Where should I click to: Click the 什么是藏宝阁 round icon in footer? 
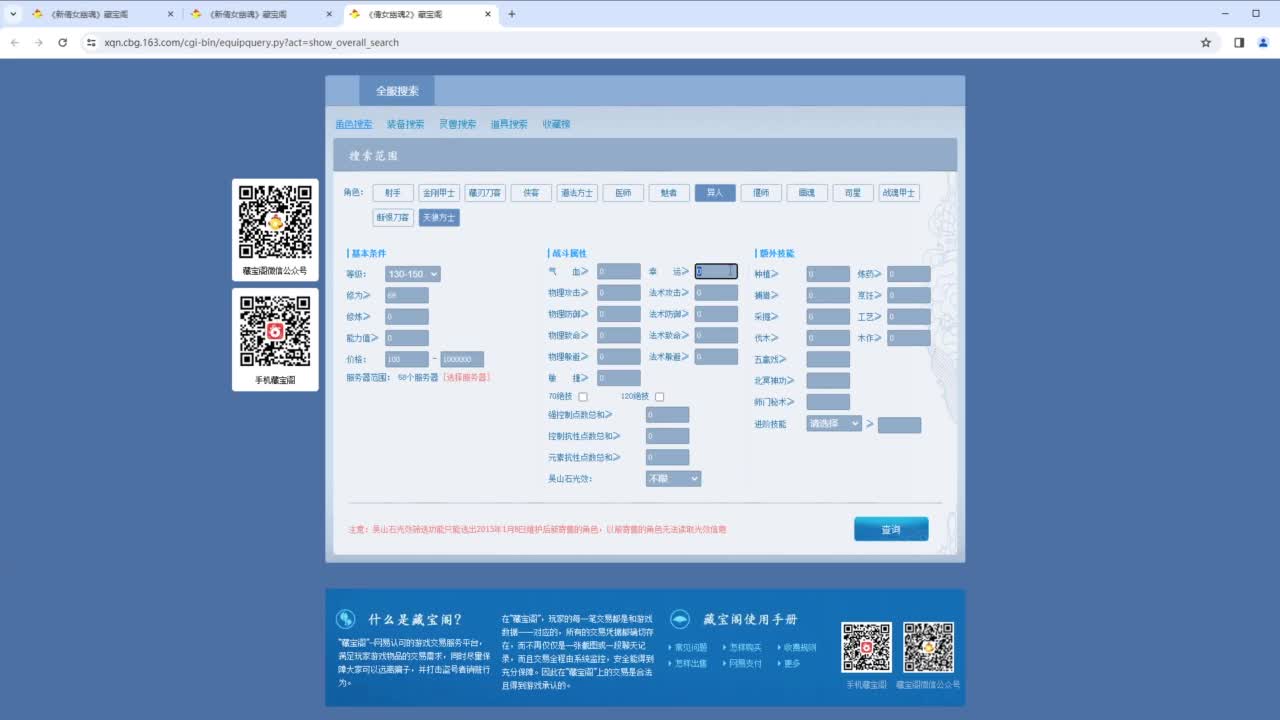346,619
